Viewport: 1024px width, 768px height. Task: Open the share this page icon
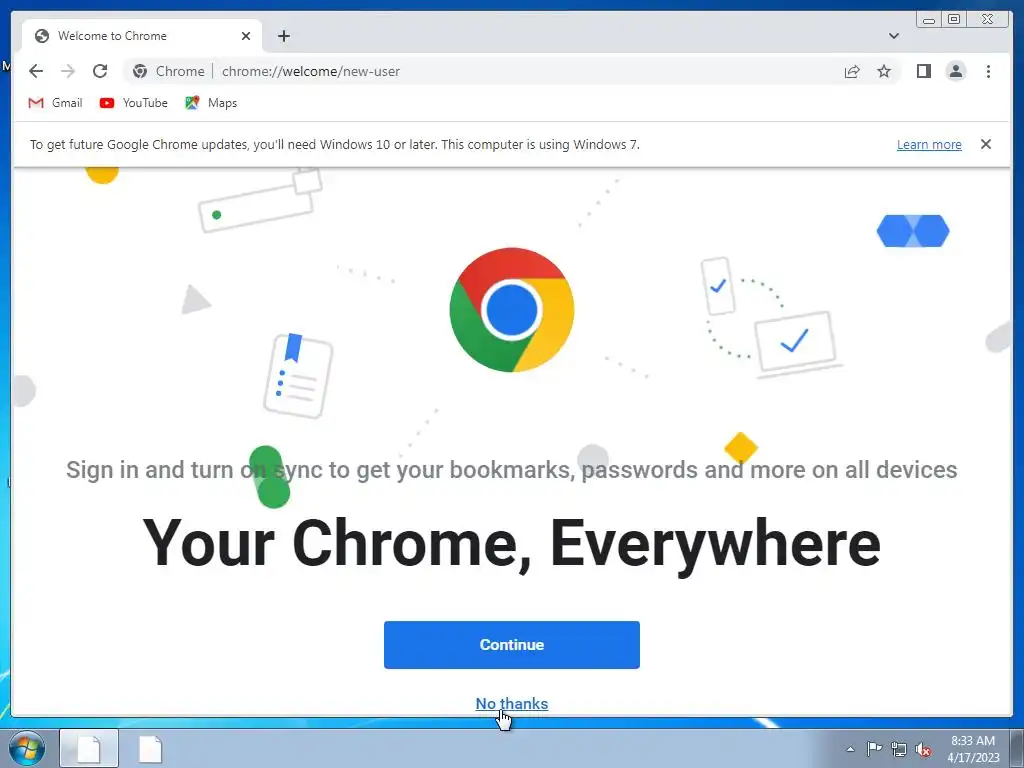(852, 71)
